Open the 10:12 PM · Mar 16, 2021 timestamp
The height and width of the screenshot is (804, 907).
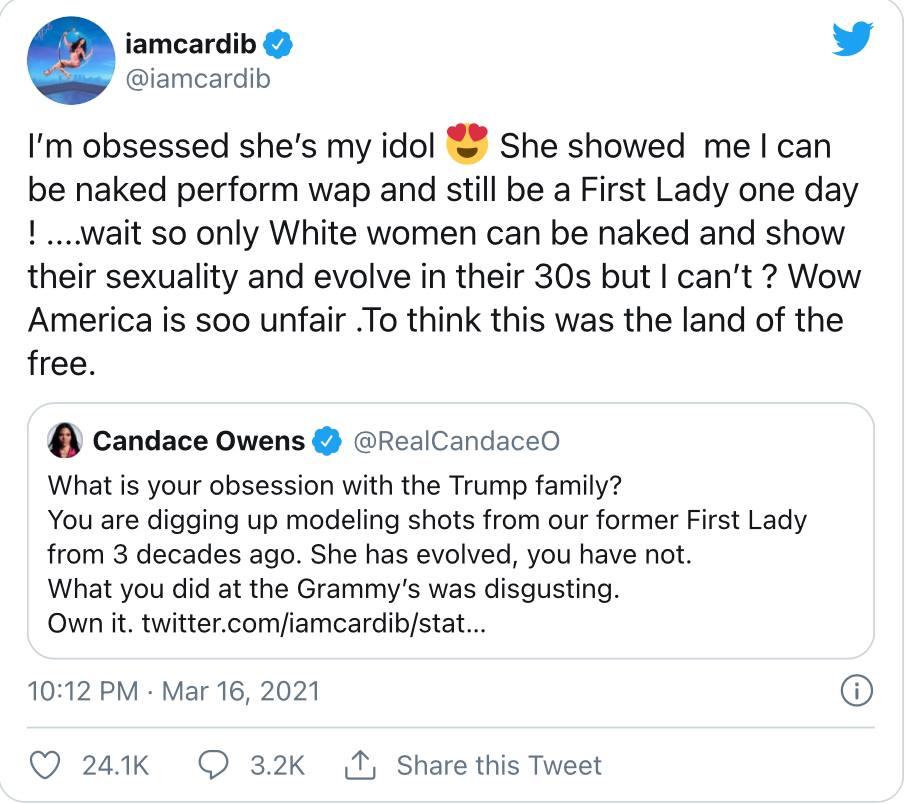pyautogui.click(x=174, y=691)
